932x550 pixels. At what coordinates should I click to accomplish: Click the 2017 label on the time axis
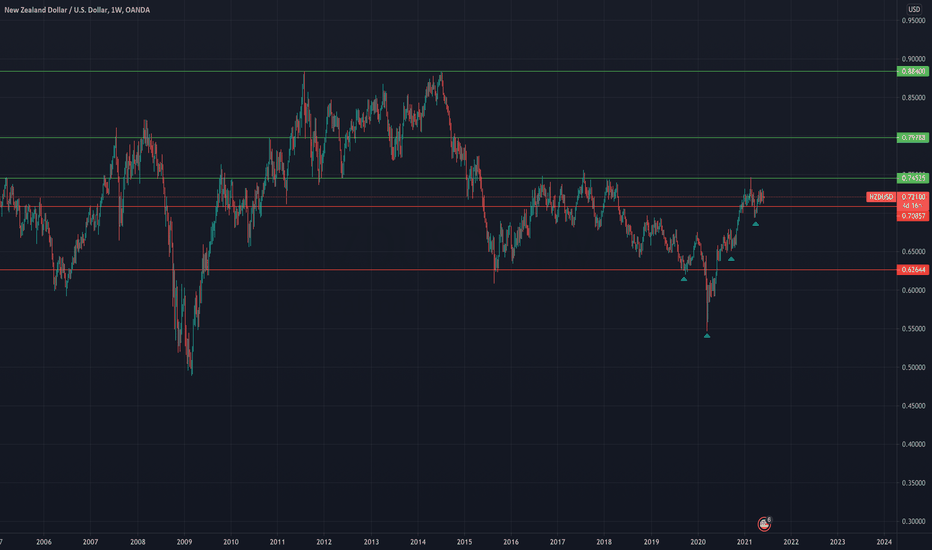click(557, 542)
